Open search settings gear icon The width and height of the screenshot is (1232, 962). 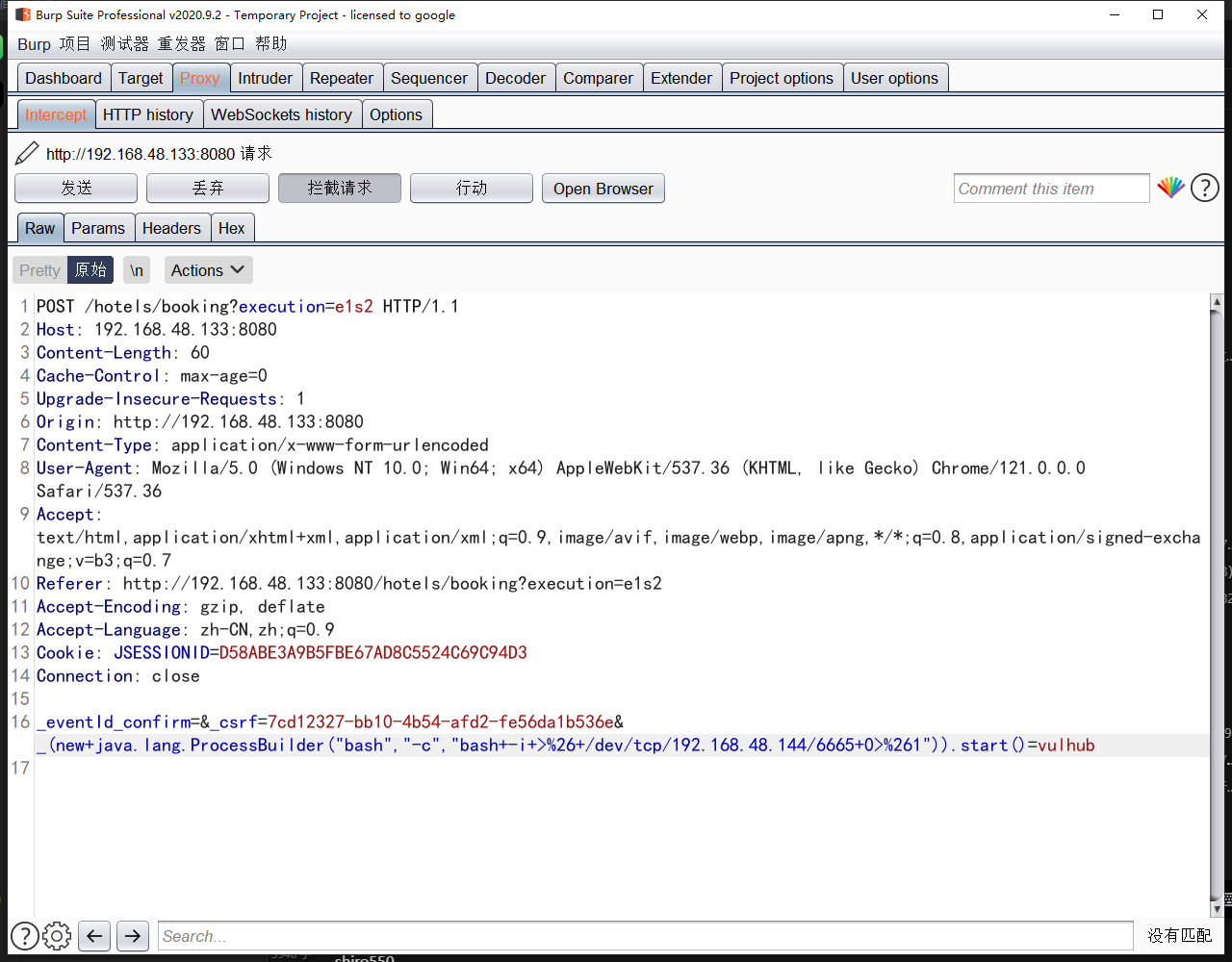[x=58, y=935]
